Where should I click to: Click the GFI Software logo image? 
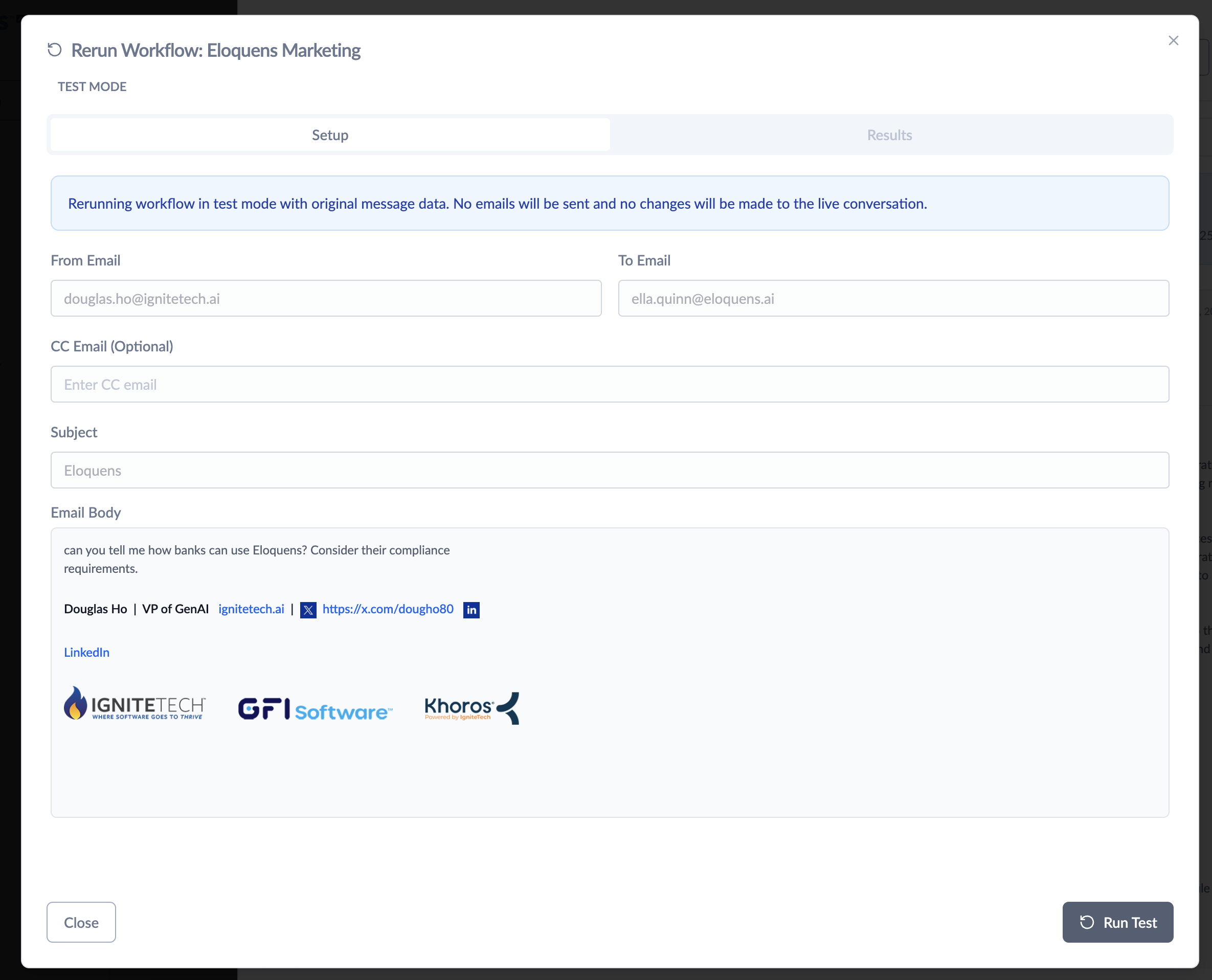point(315,709)
